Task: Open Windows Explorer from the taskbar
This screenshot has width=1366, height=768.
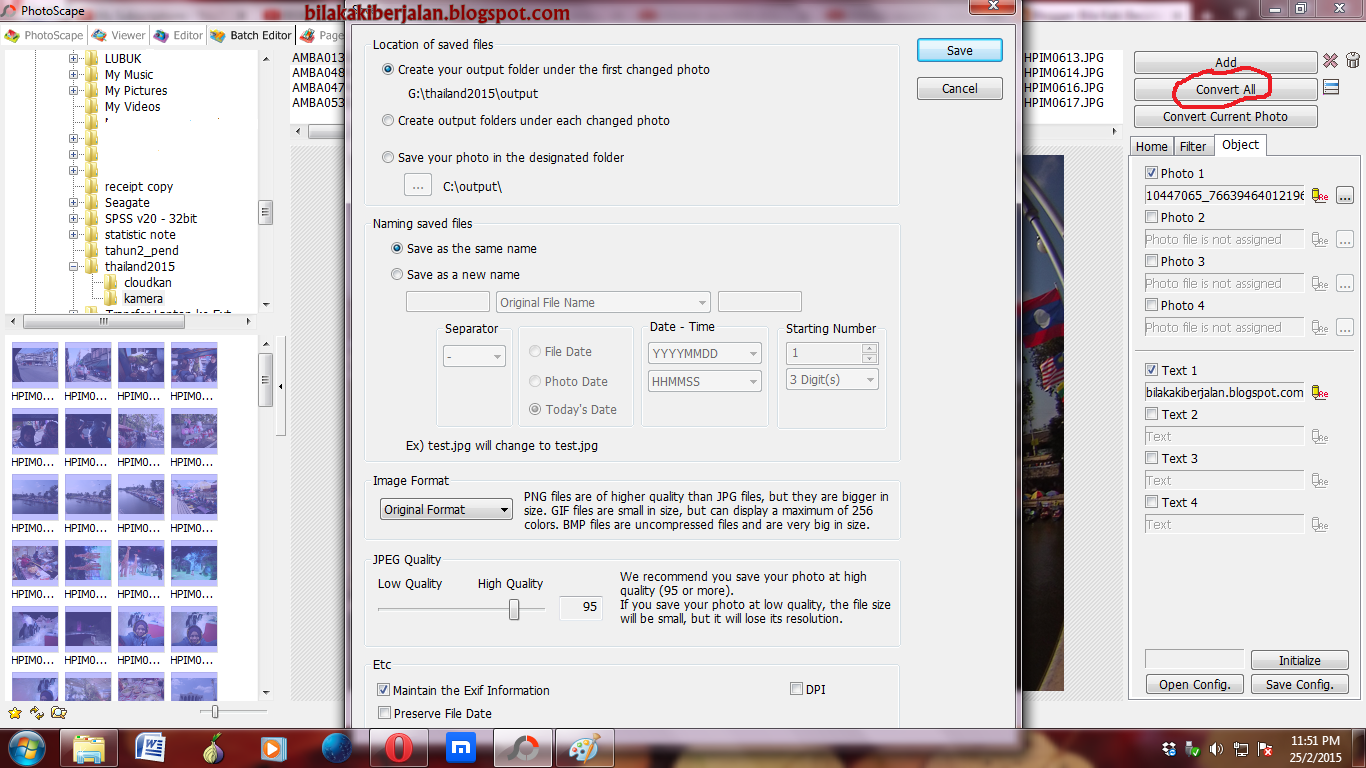Action: [90, 748]
